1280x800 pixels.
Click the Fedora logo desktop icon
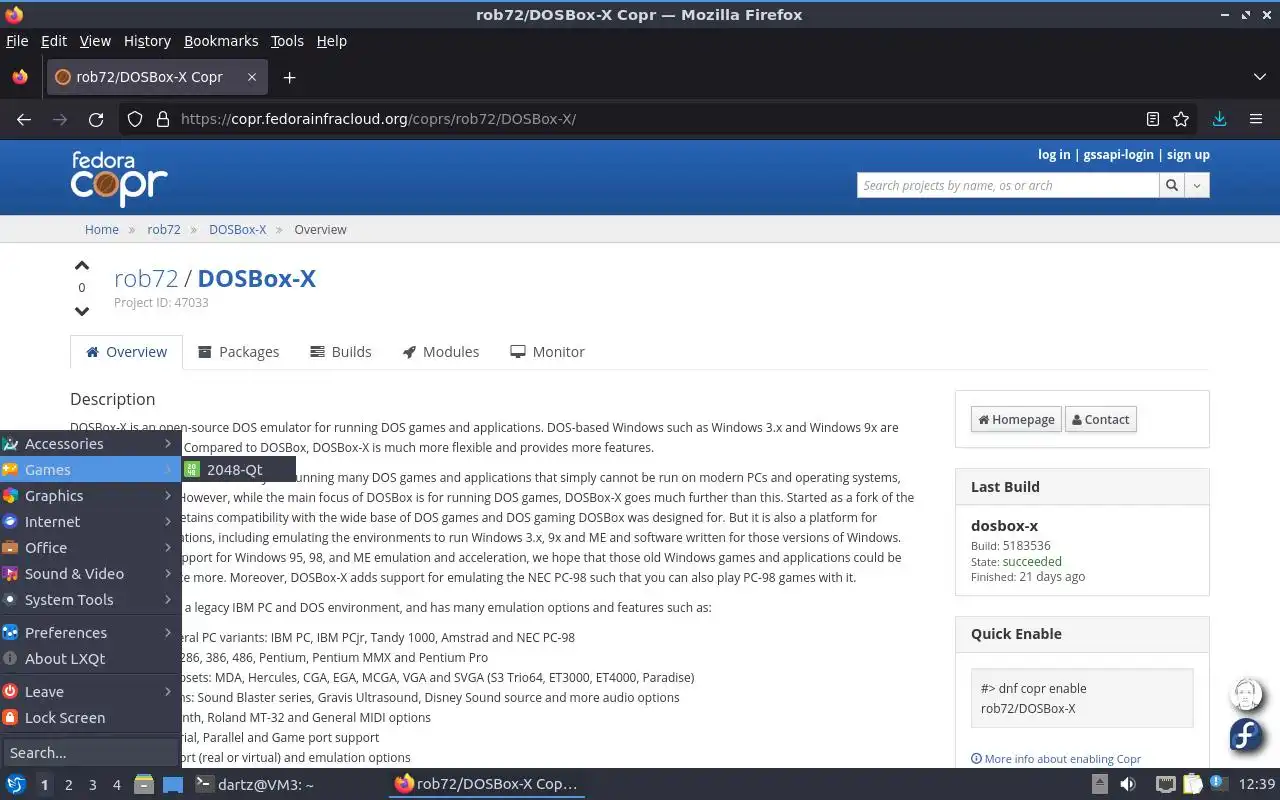click(x=1247, y=736)
